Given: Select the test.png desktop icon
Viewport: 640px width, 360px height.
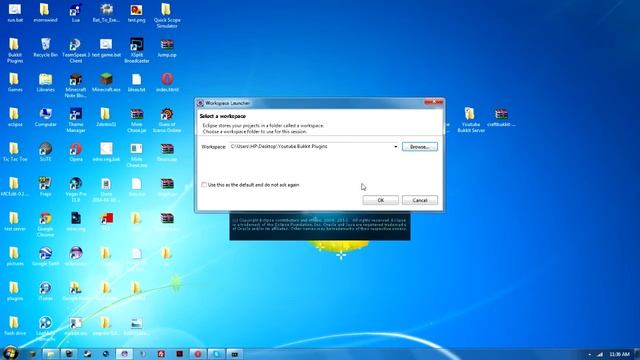Looking at the screenshot, I should click(136, 13).
